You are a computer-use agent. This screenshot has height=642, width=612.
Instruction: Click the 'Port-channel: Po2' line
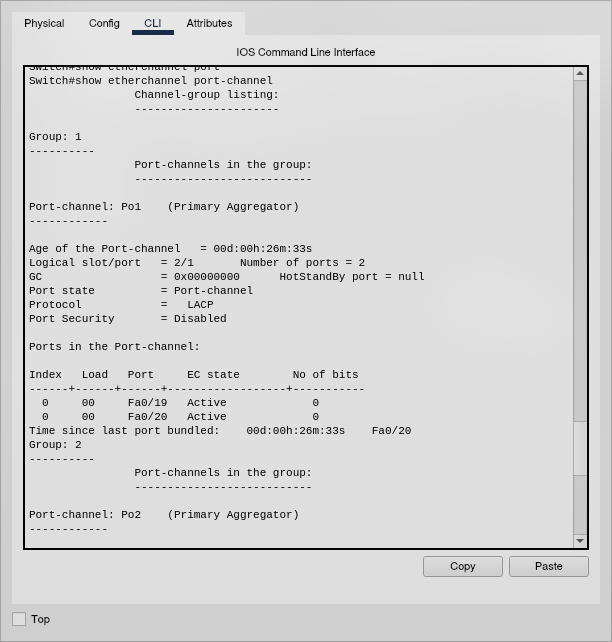point(163,515)
